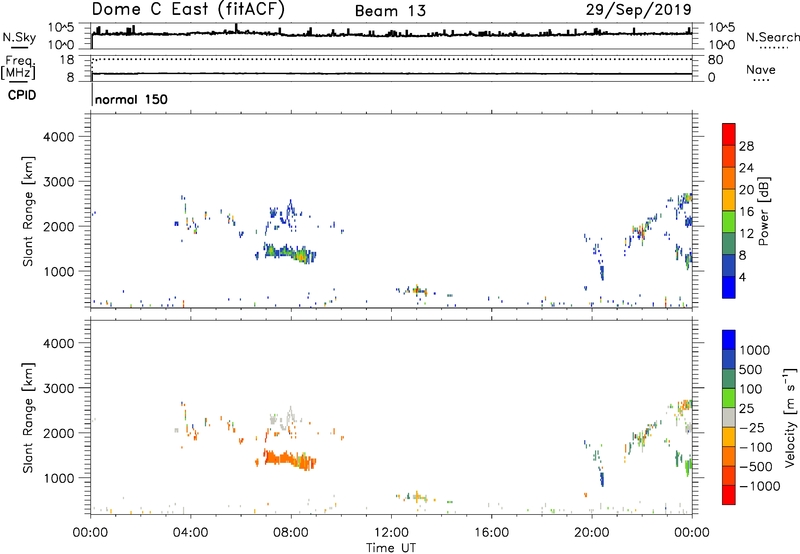Select the "Velocity [m s-1]" color bar title
Image resolution: width=800 pixels, height=554 pixels.
pos(790,417)
